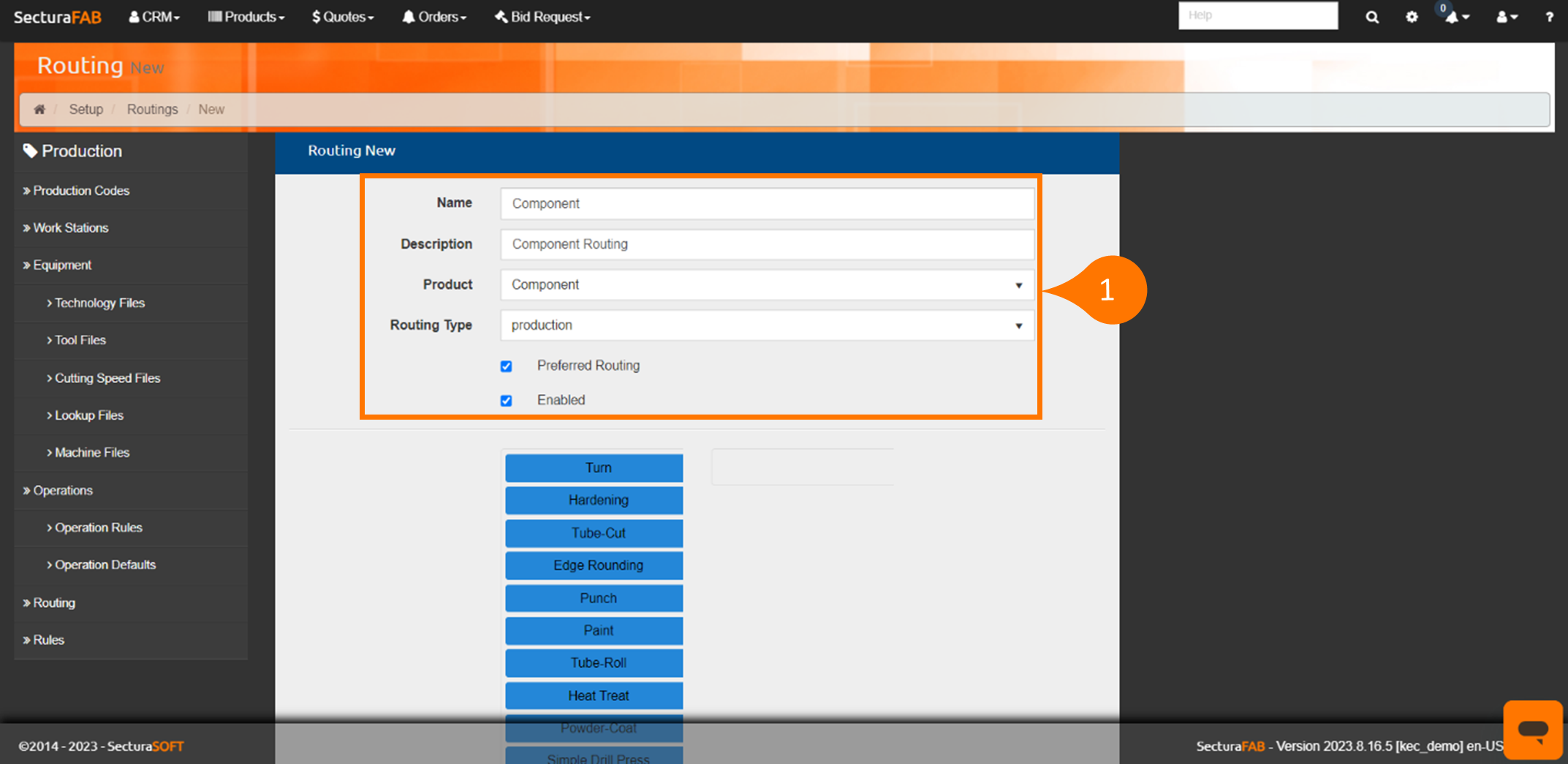
Task: Expand the Quotes menu
Action: point(343,17)
